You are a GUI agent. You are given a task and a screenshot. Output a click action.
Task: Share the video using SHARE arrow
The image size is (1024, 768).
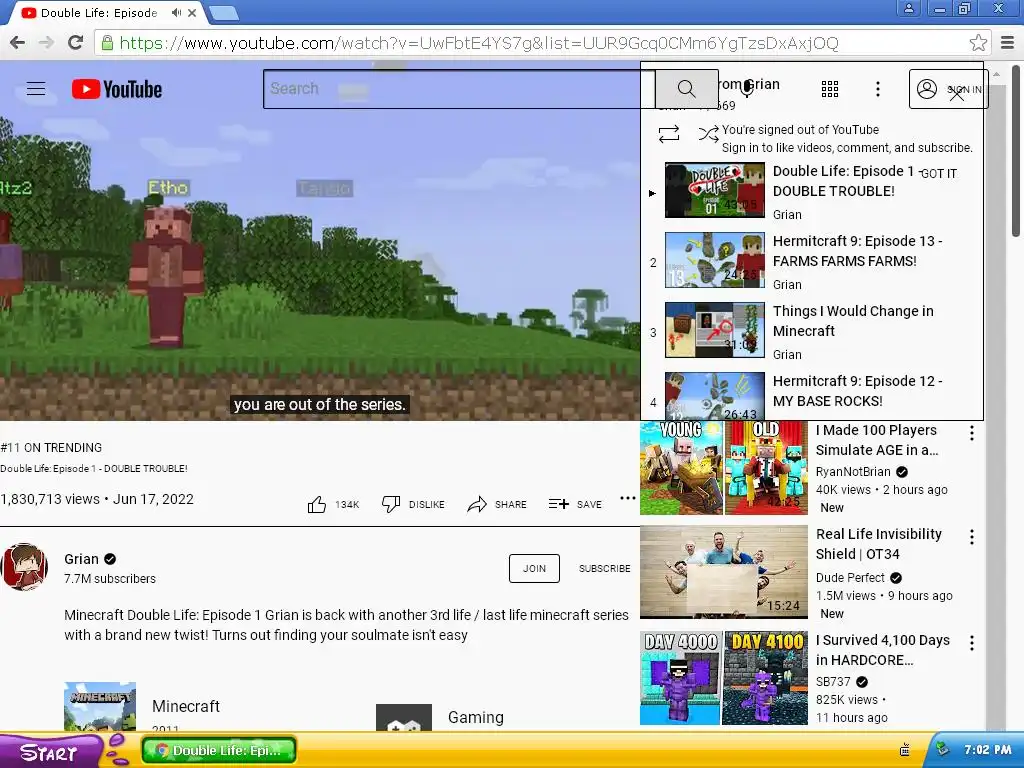pos(497,504)
